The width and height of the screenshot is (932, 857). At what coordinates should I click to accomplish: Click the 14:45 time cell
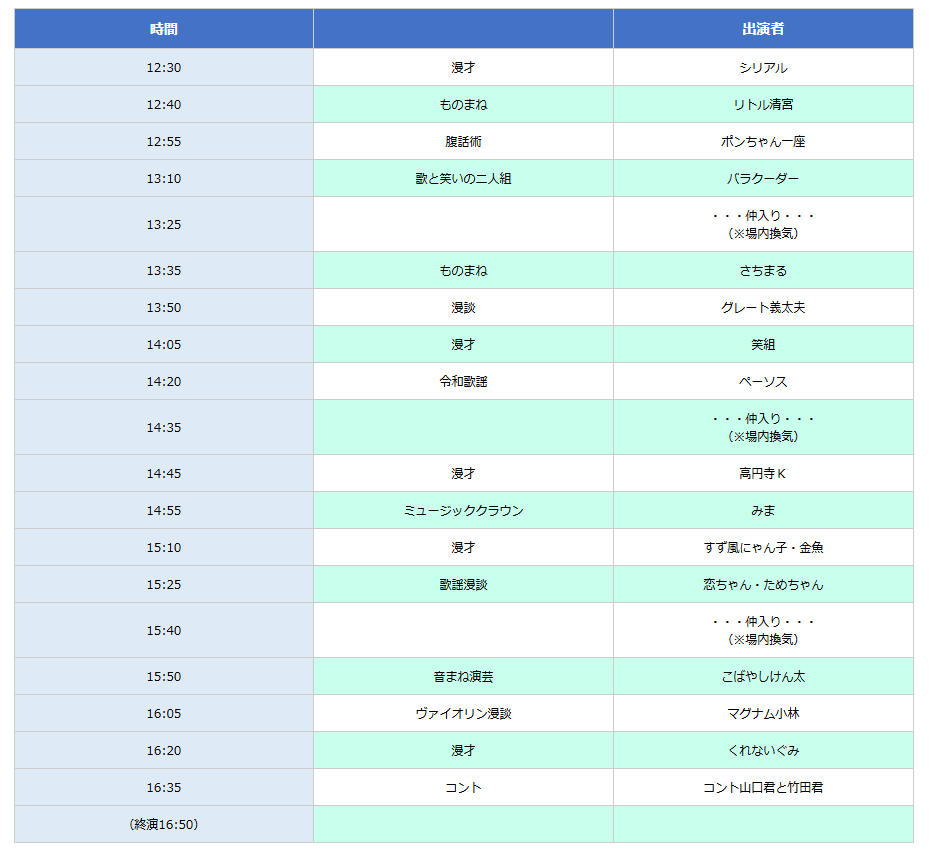pos(164,473)
